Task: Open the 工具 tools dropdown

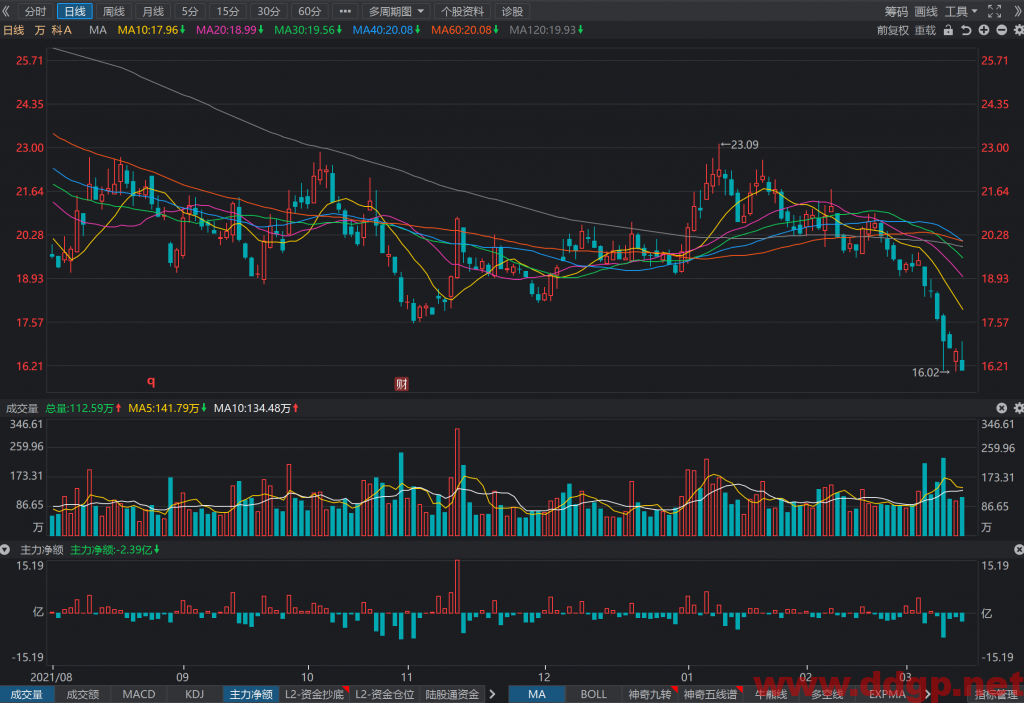Action: click(x=961, y=11)
